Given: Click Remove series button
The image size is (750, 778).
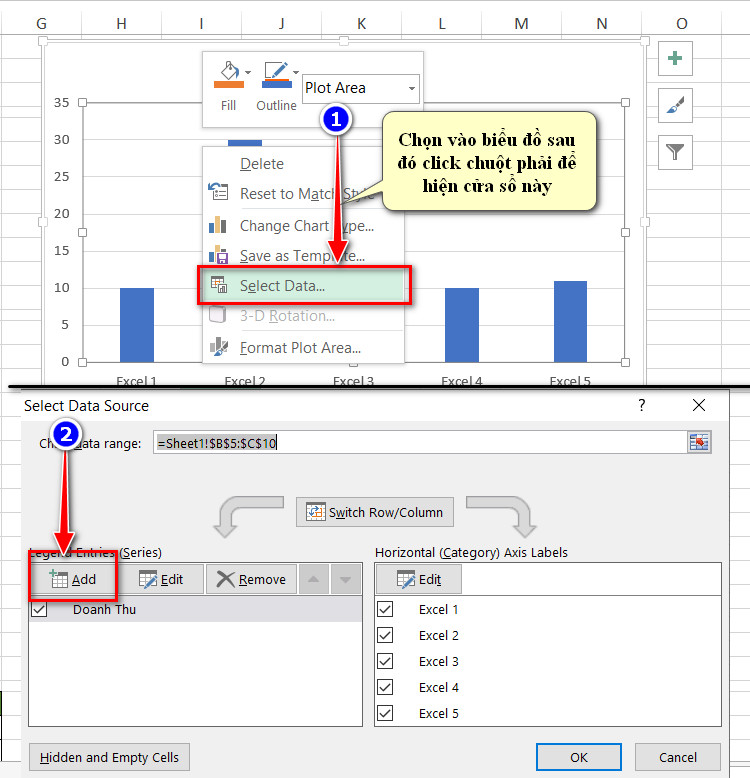Looking at the screenshot, I should click(251, 579).
